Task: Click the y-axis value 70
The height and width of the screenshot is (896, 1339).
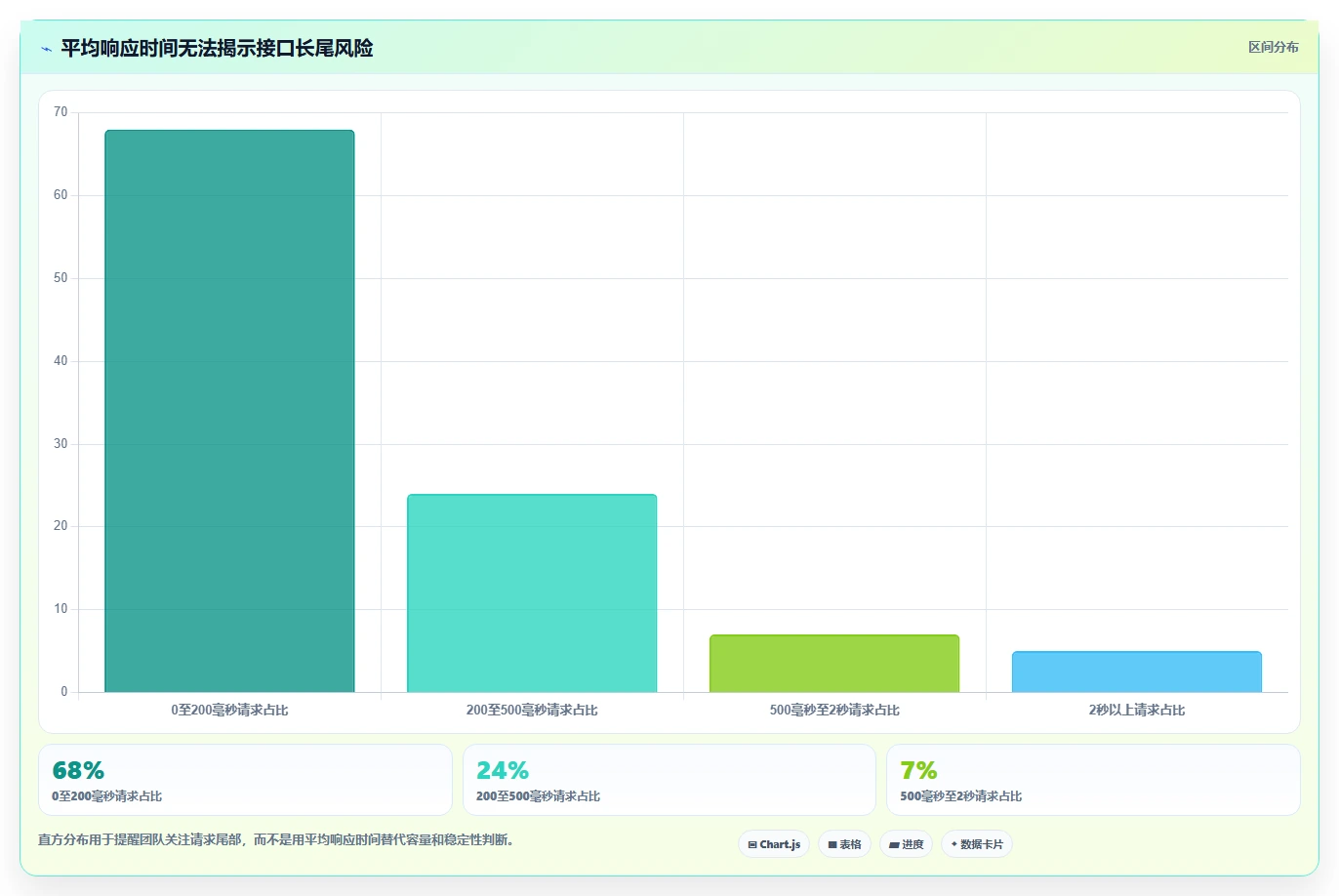Action: tap(61, 112)
